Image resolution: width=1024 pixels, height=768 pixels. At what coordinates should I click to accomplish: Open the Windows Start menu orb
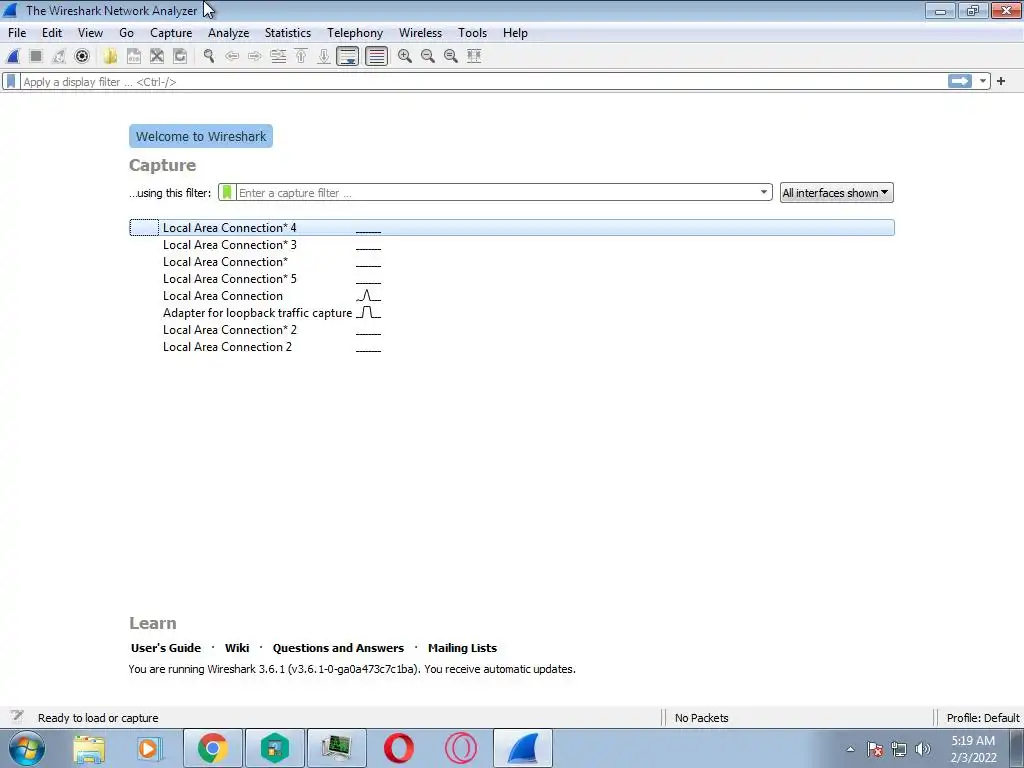click(27, 748)
